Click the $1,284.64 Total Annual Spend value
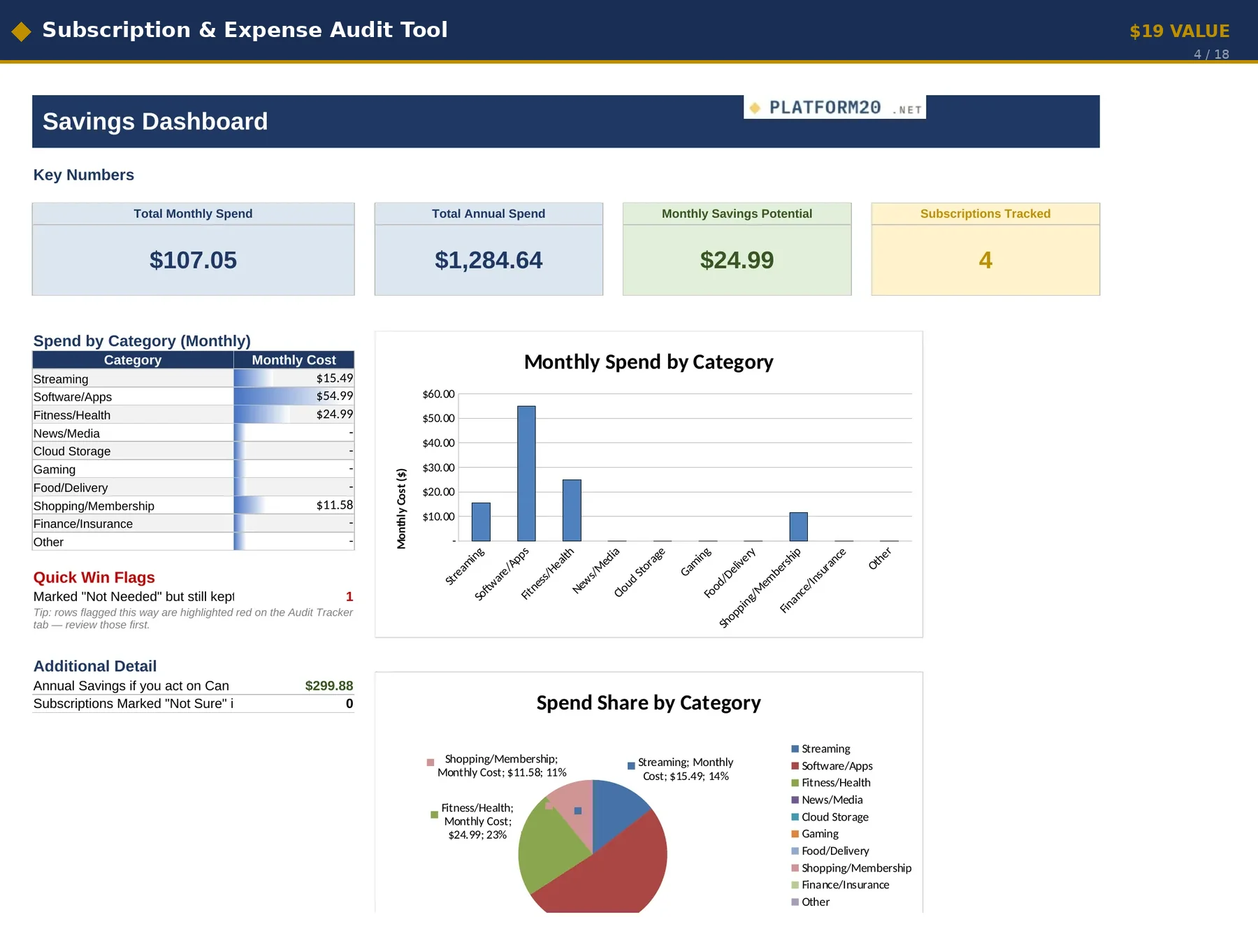Viewport: 1258px width, 952px height. tap(489, 260)
